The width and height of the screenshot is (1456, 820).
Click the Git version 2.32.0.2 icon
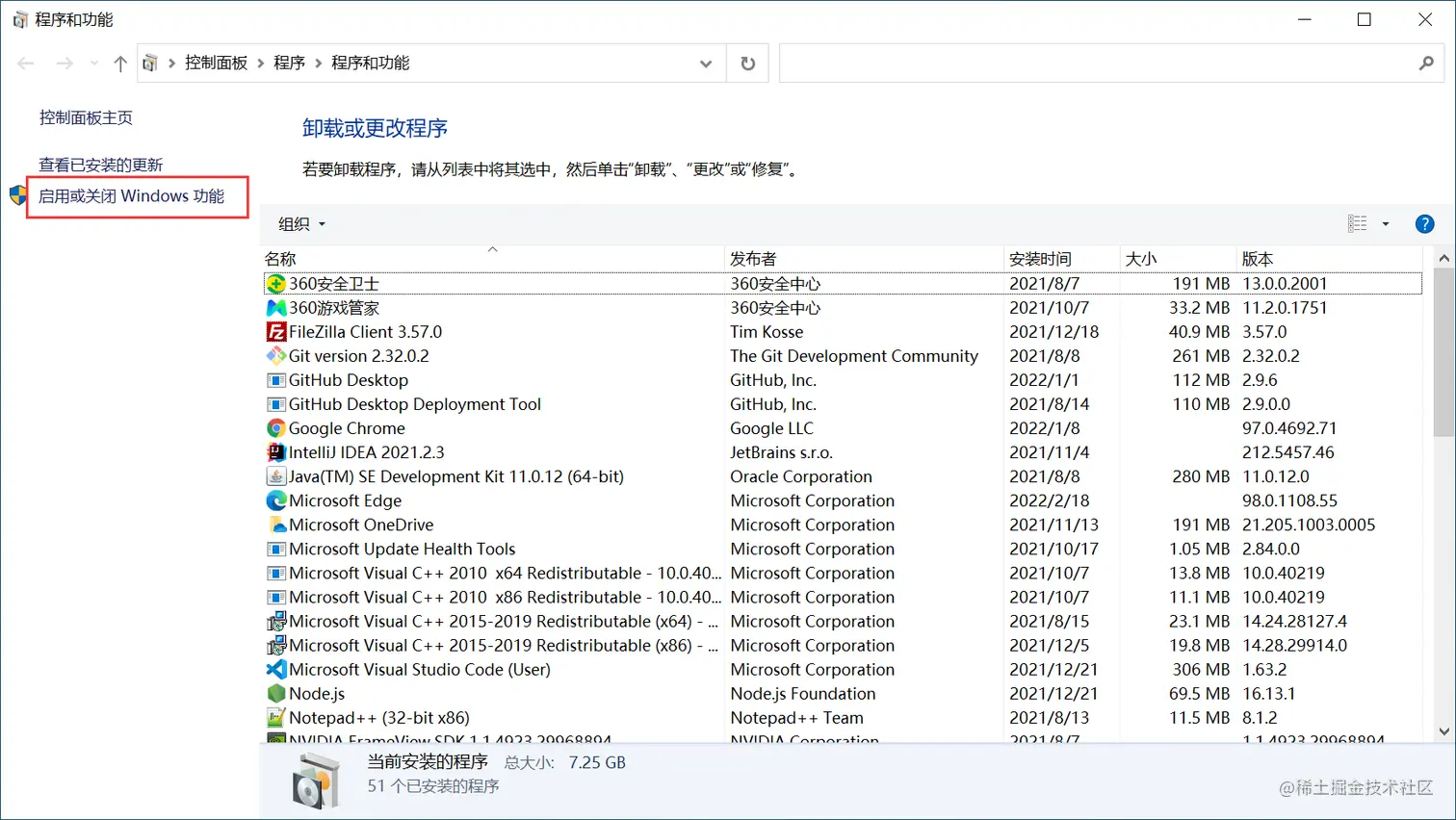[276, 356]
